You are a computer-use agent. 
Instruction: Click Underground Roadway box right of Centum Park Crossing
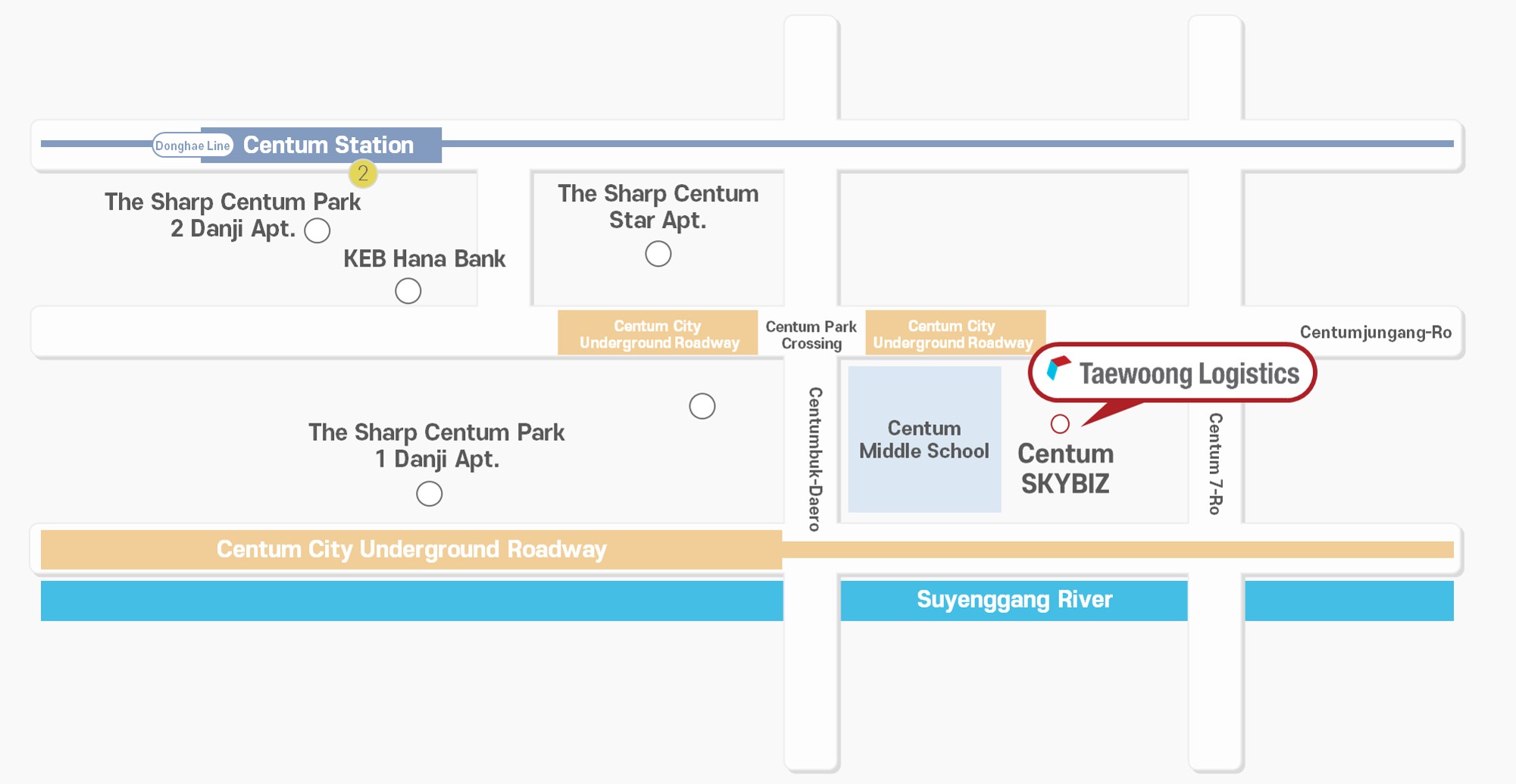pyautogui.click(x=955, y=333)
